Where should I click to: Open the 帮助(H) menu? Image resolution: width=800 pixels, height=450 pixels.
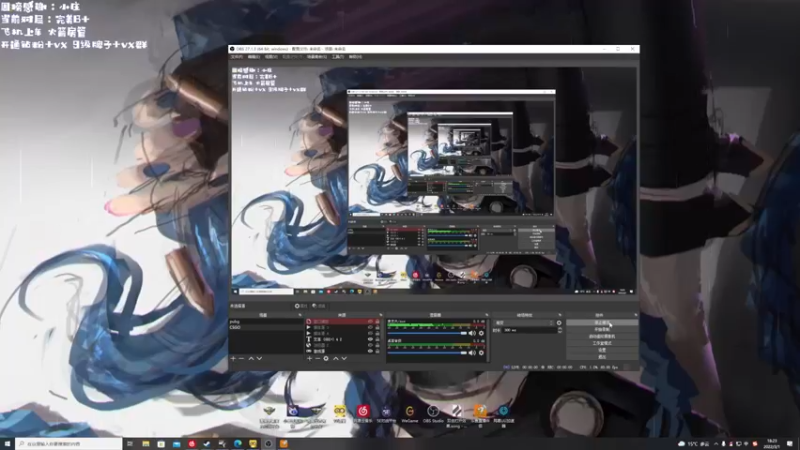[355, 57]
